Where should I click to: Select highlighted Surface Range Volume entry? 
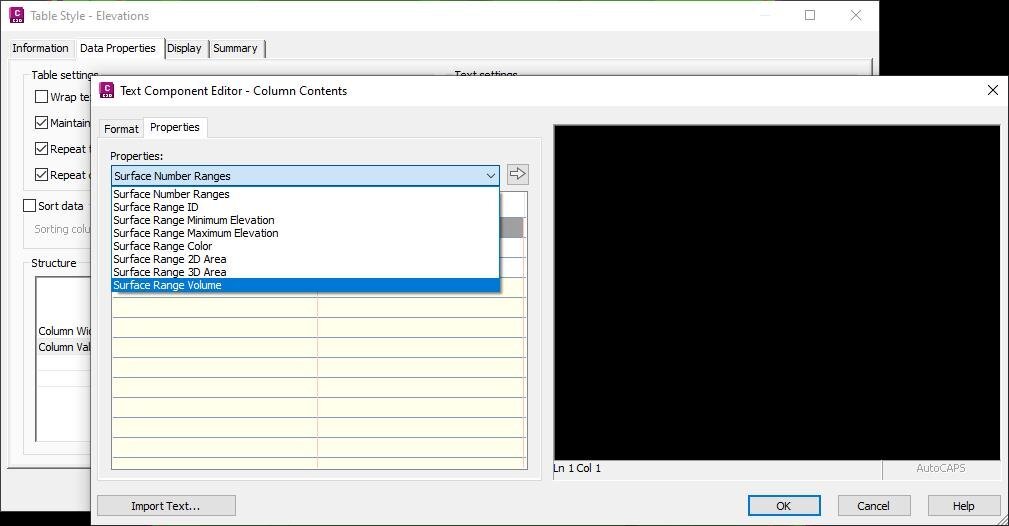[305, 285]
